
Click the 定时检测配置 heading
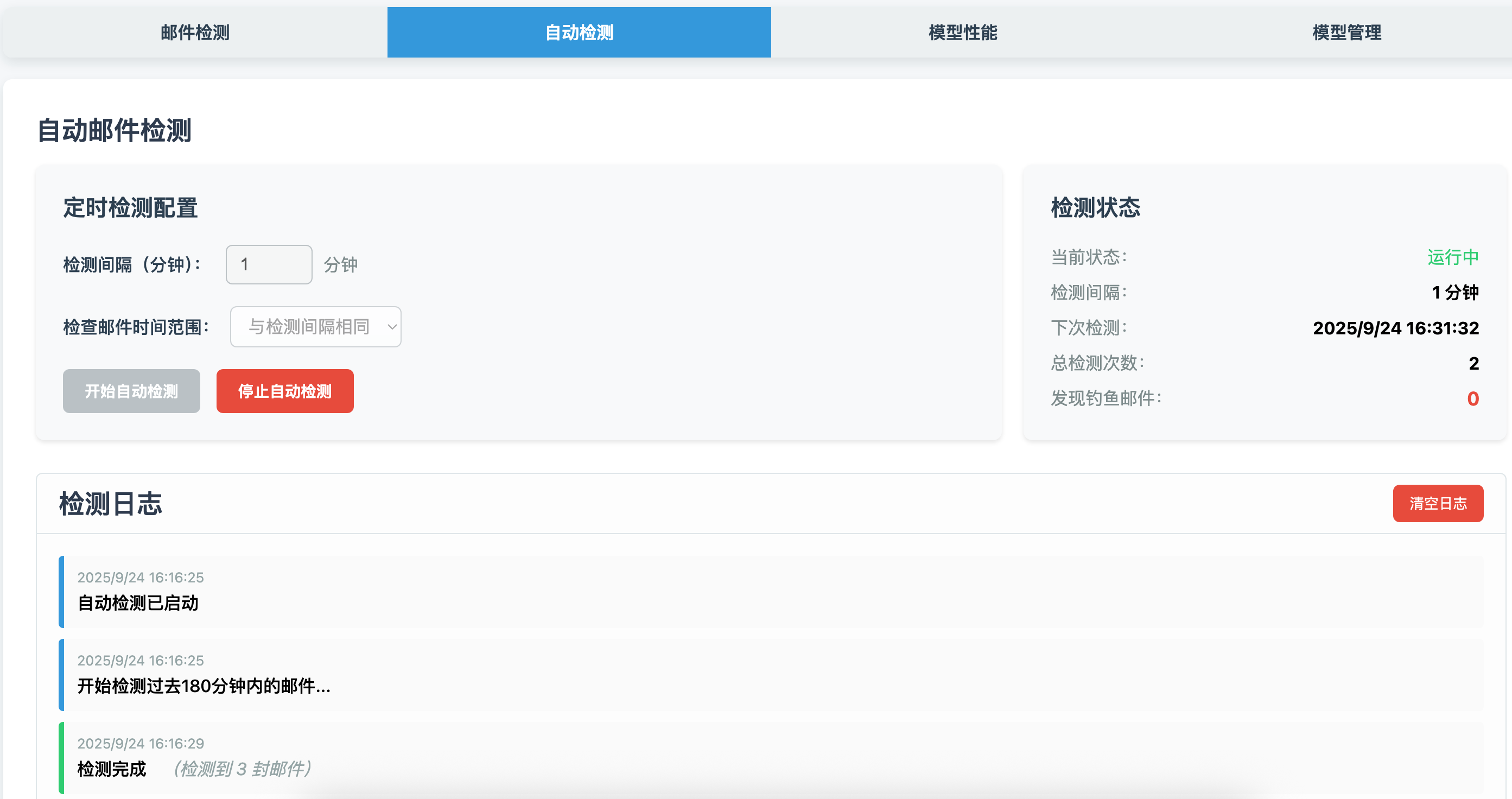point(130,208)
